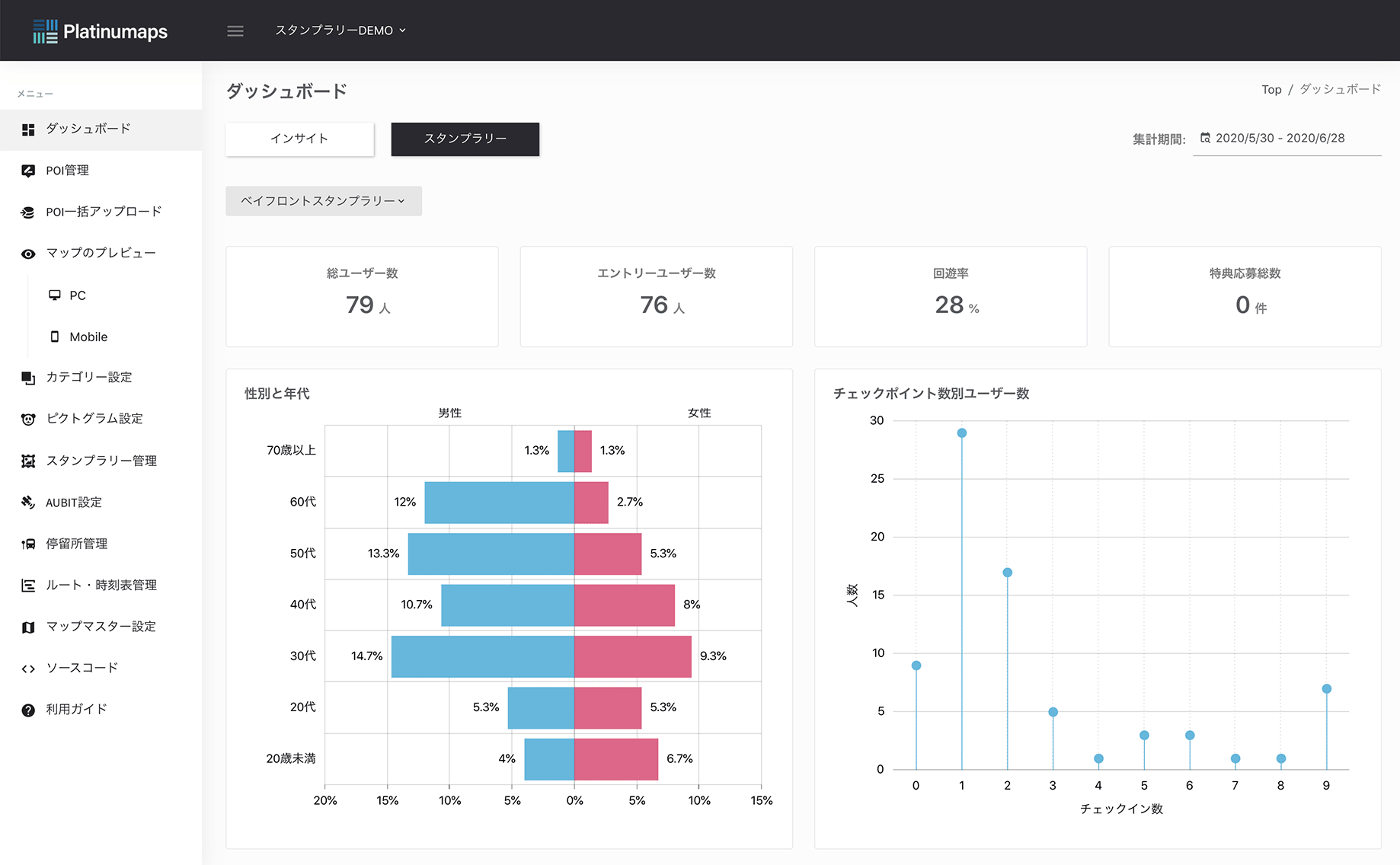This screenshot has height=865, width=1400.
Task: Toggle the hamburger menu icon
Action: 235,31
